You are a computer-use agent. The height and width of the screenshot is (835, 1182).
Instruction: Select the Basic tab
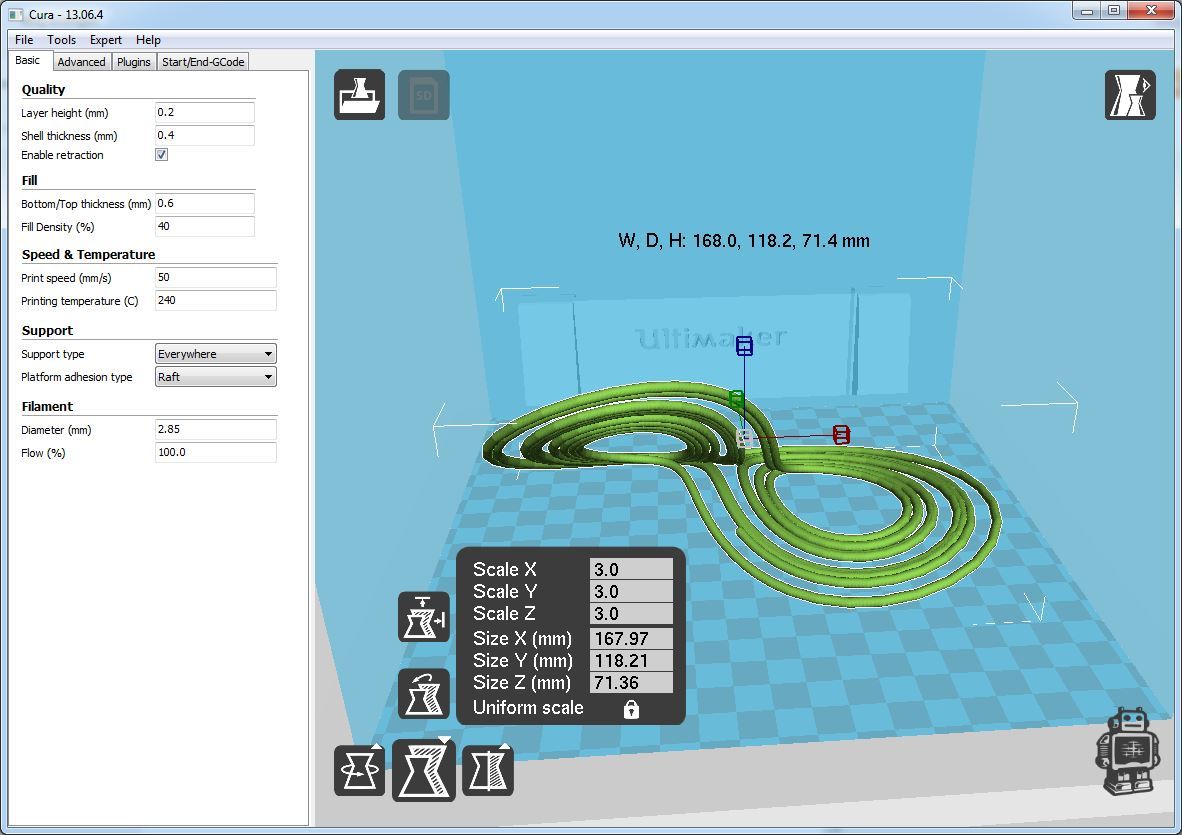[x=28, y=60]
